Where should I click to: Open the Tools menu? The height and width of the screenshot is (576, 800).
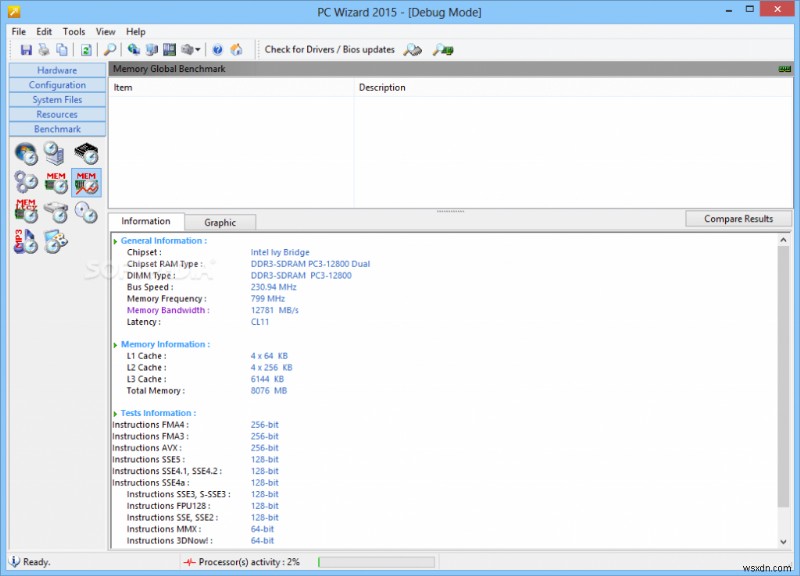coord(74,31)
